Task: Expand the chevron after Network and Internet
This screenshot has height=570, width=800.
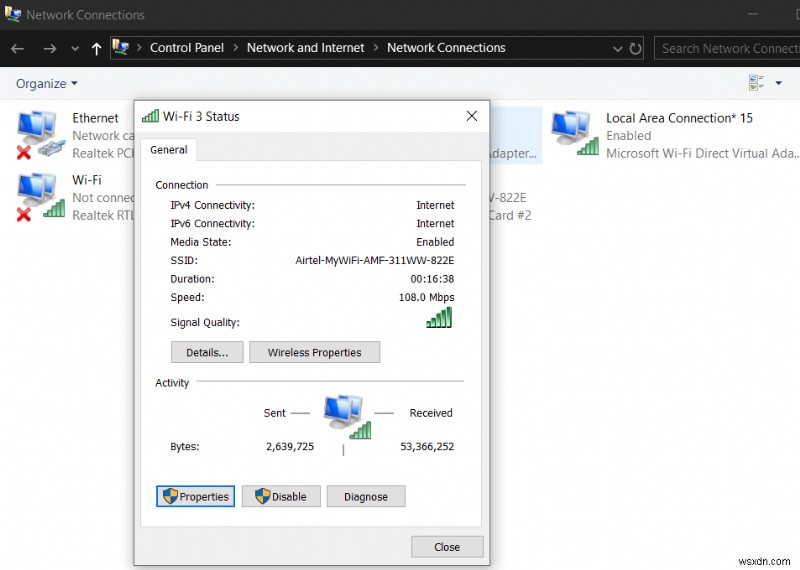Action: [x=376, y=48]
